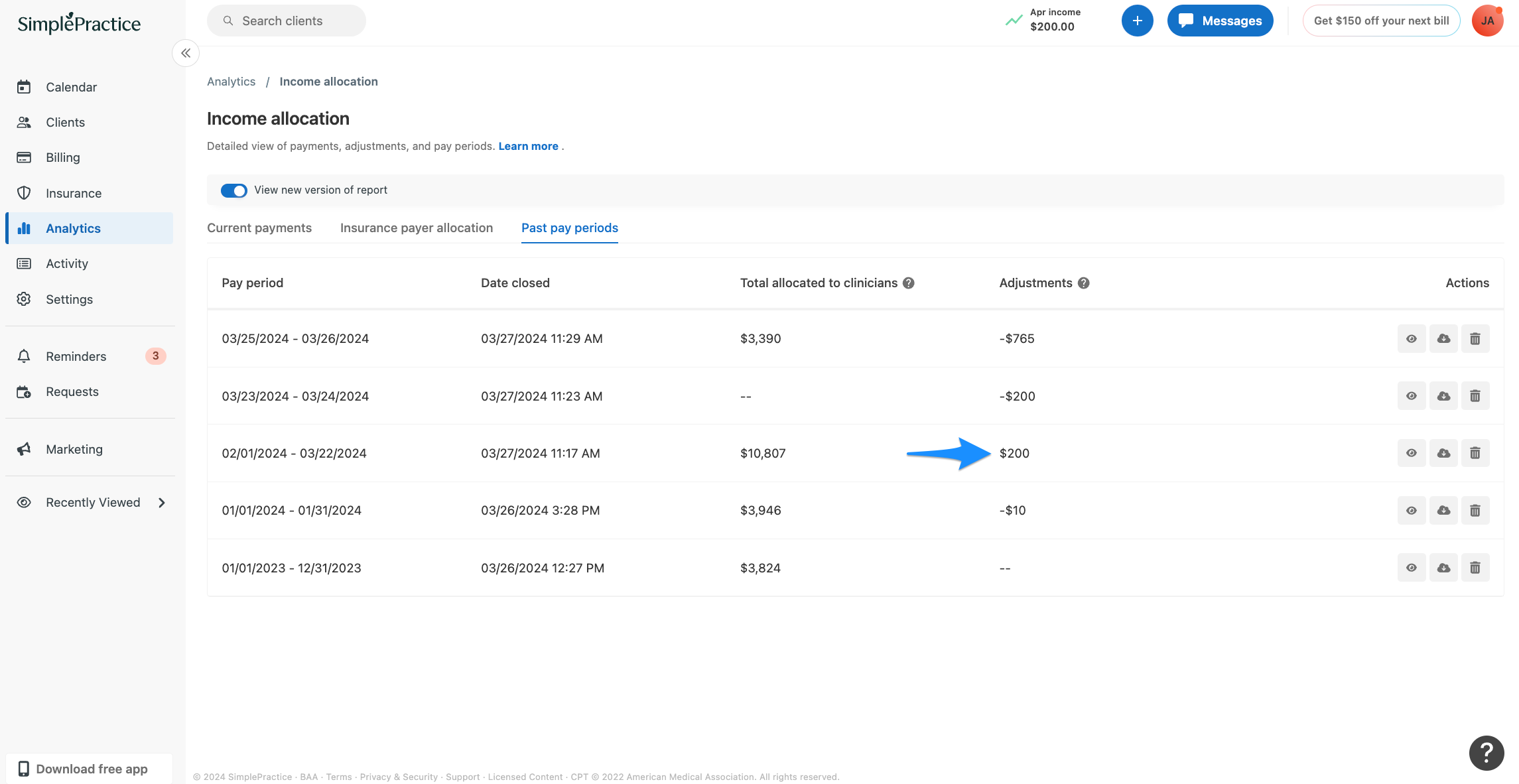Delete the 03/23/2024 - 03/24/2024 pay period
This screenshot has width=1519, height=784.
pyautogui.click(x=1475, y=396)
